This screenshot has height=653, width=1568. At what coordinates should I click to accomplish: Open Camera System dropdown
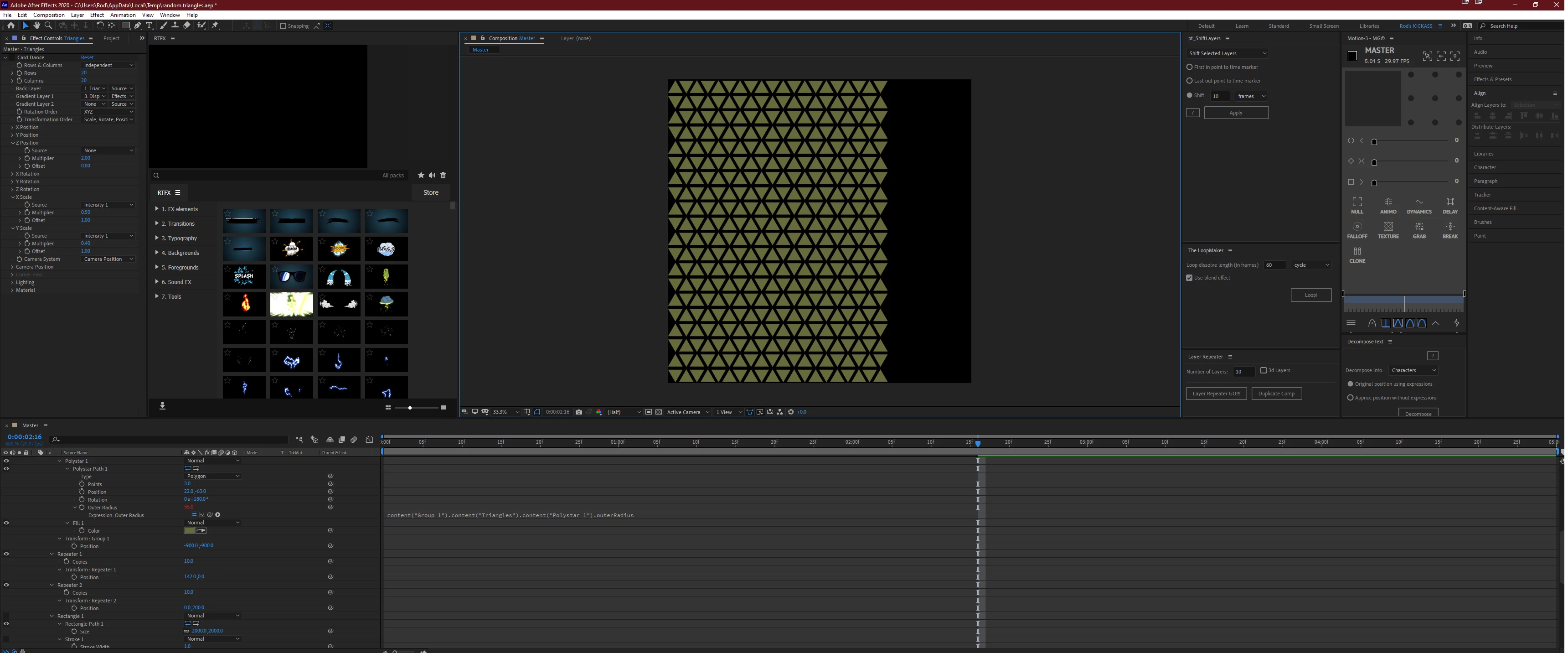coord(108,259)
